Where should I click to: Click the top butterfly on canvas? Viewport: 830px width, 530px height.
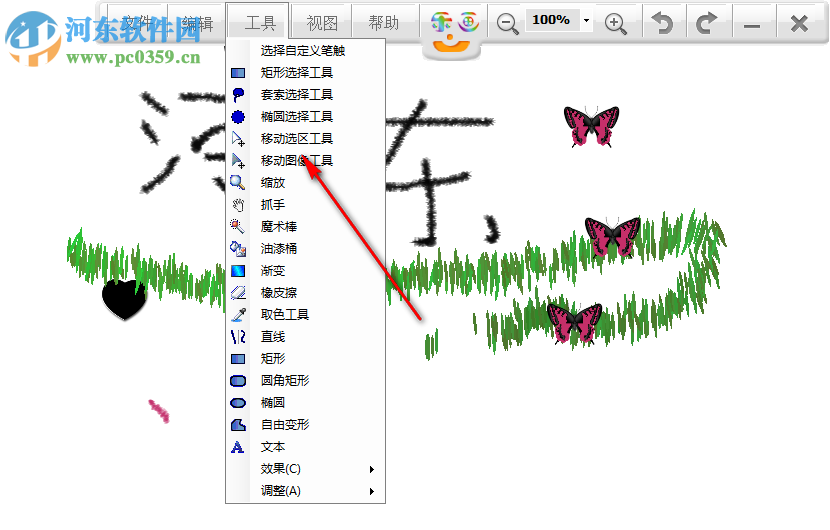pos(591,126)
